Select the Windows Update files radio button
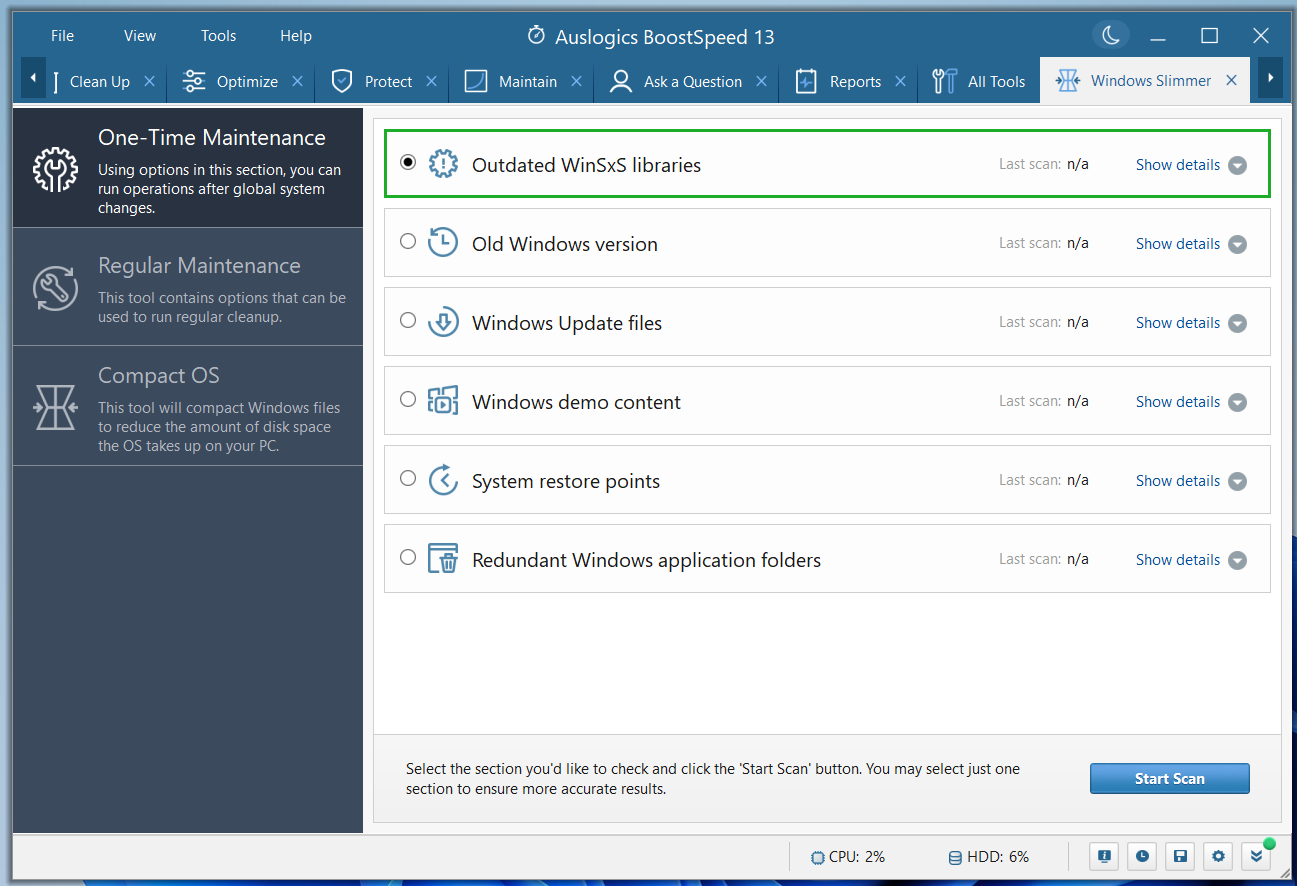The image size is (1297, 886). tap(408, 320)
